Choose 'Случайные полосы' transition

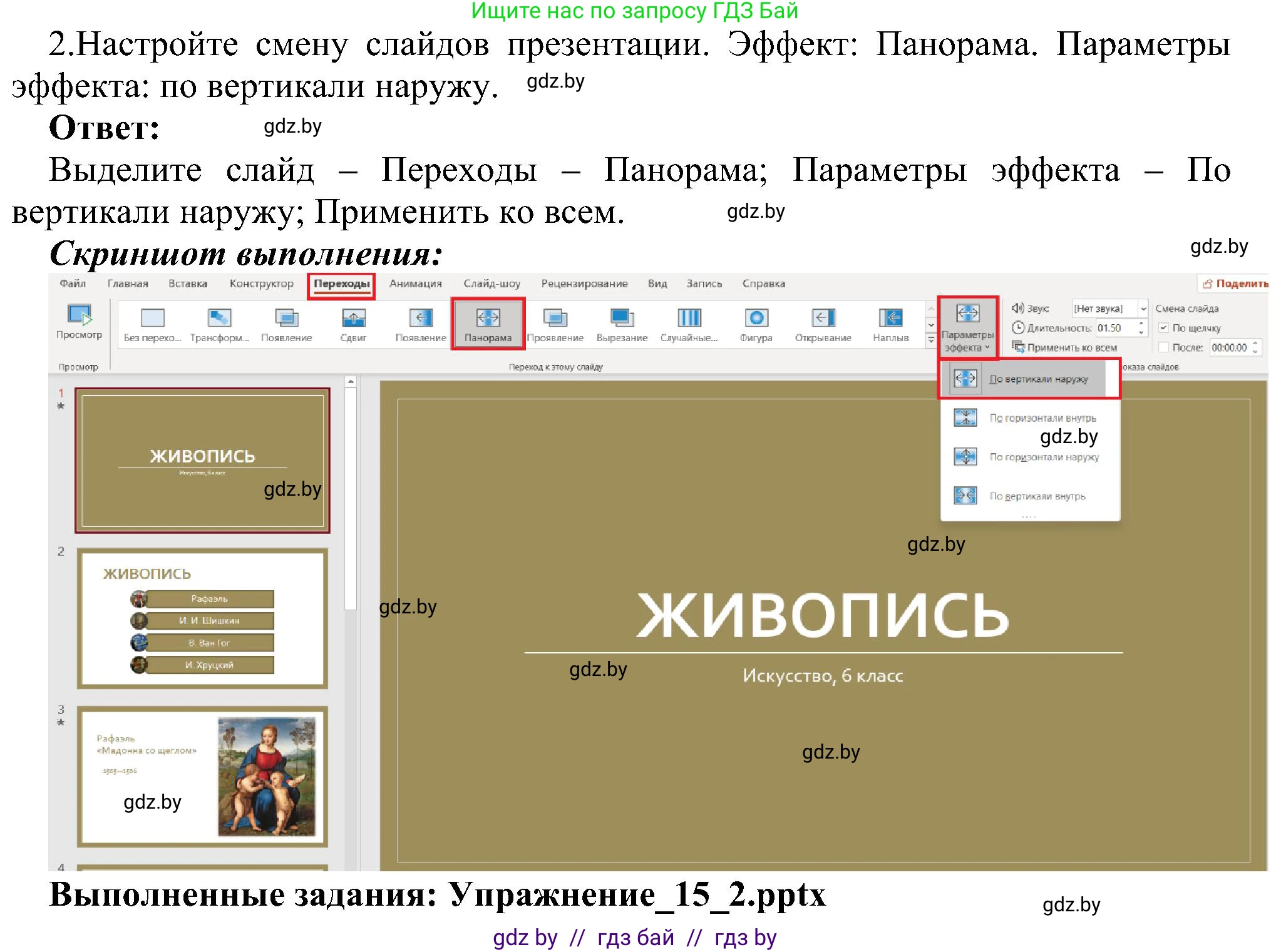[689, 325]
